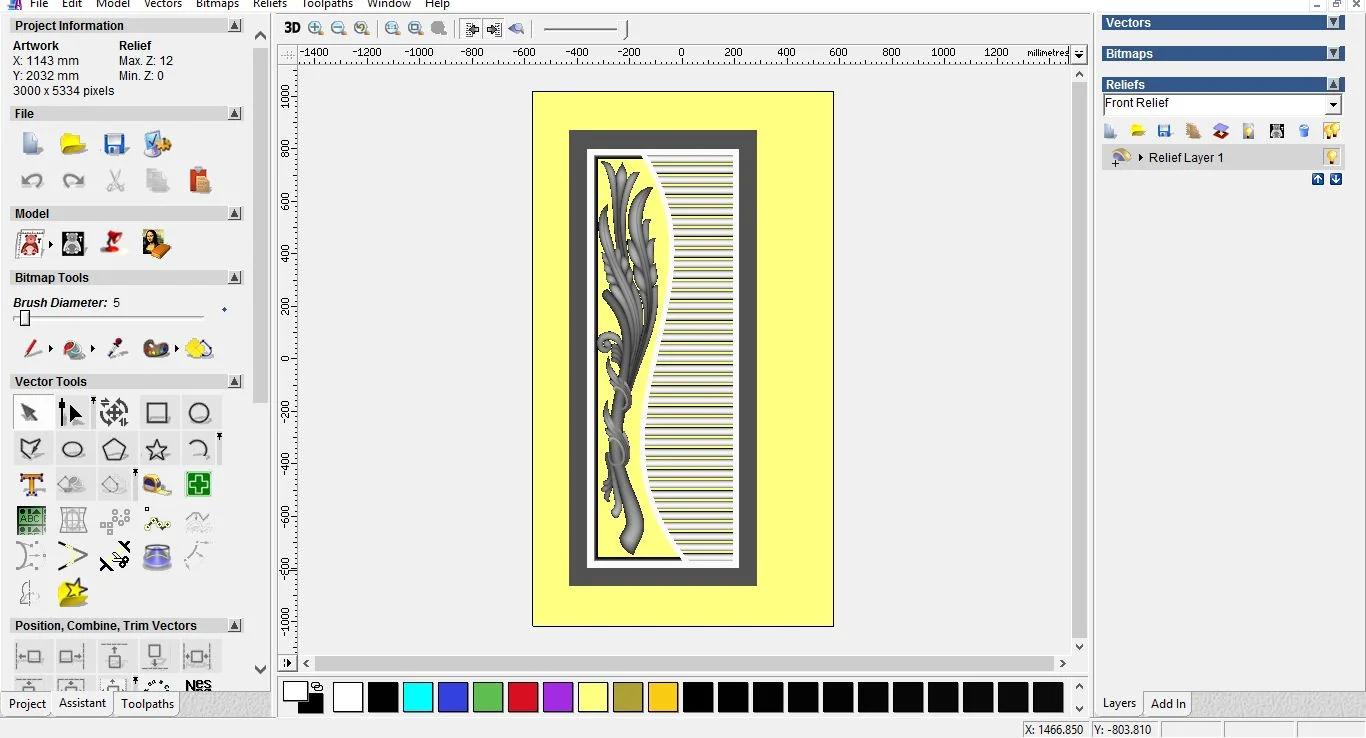Switch to the Toolpaths tab

(148, 704)
